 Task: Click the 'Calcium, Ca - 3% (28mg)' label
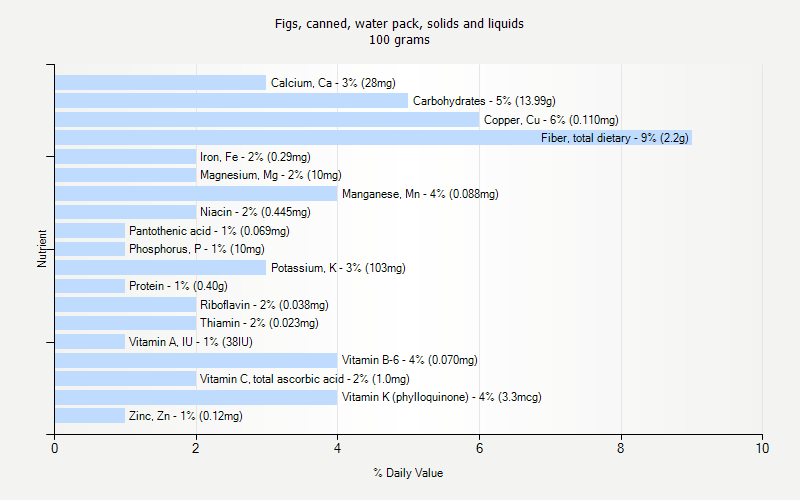333,83
